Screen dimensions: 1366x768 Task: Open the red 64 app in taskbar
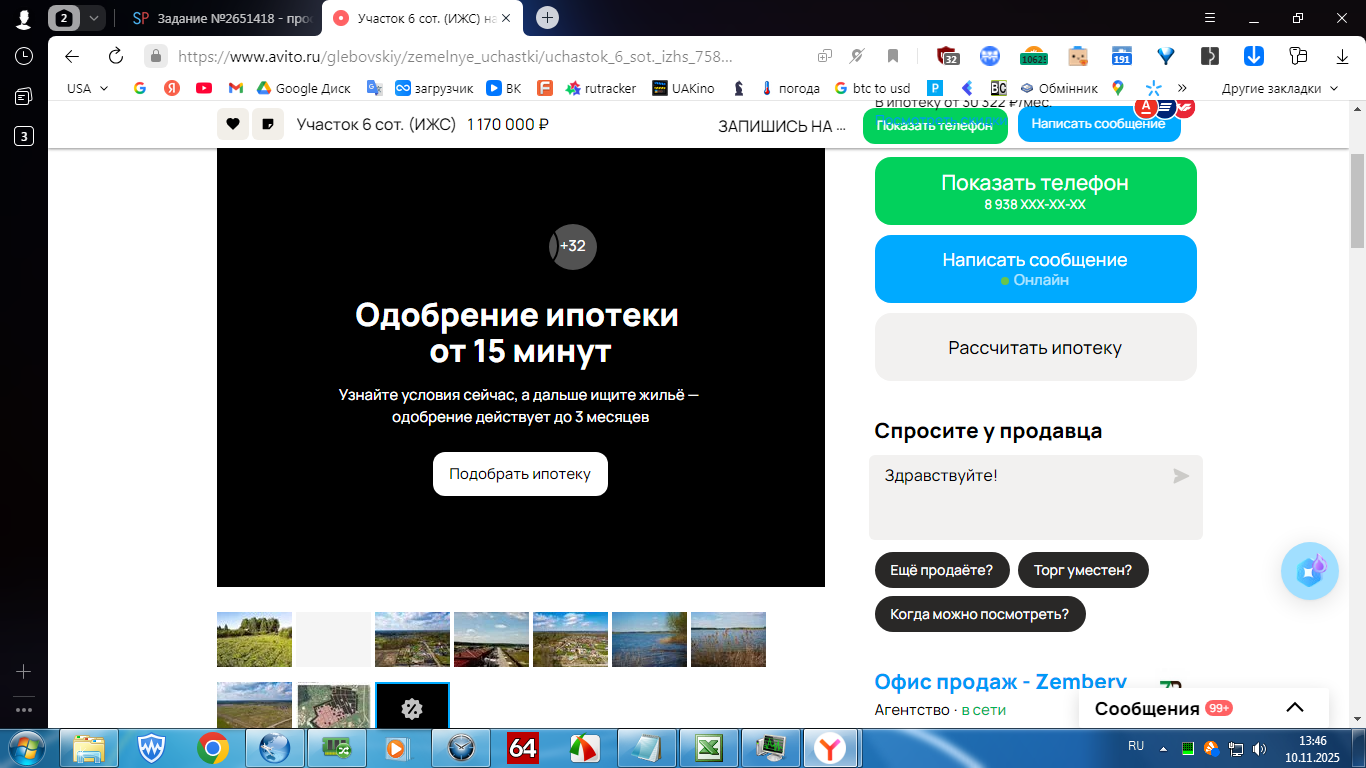tap(523, 748)
